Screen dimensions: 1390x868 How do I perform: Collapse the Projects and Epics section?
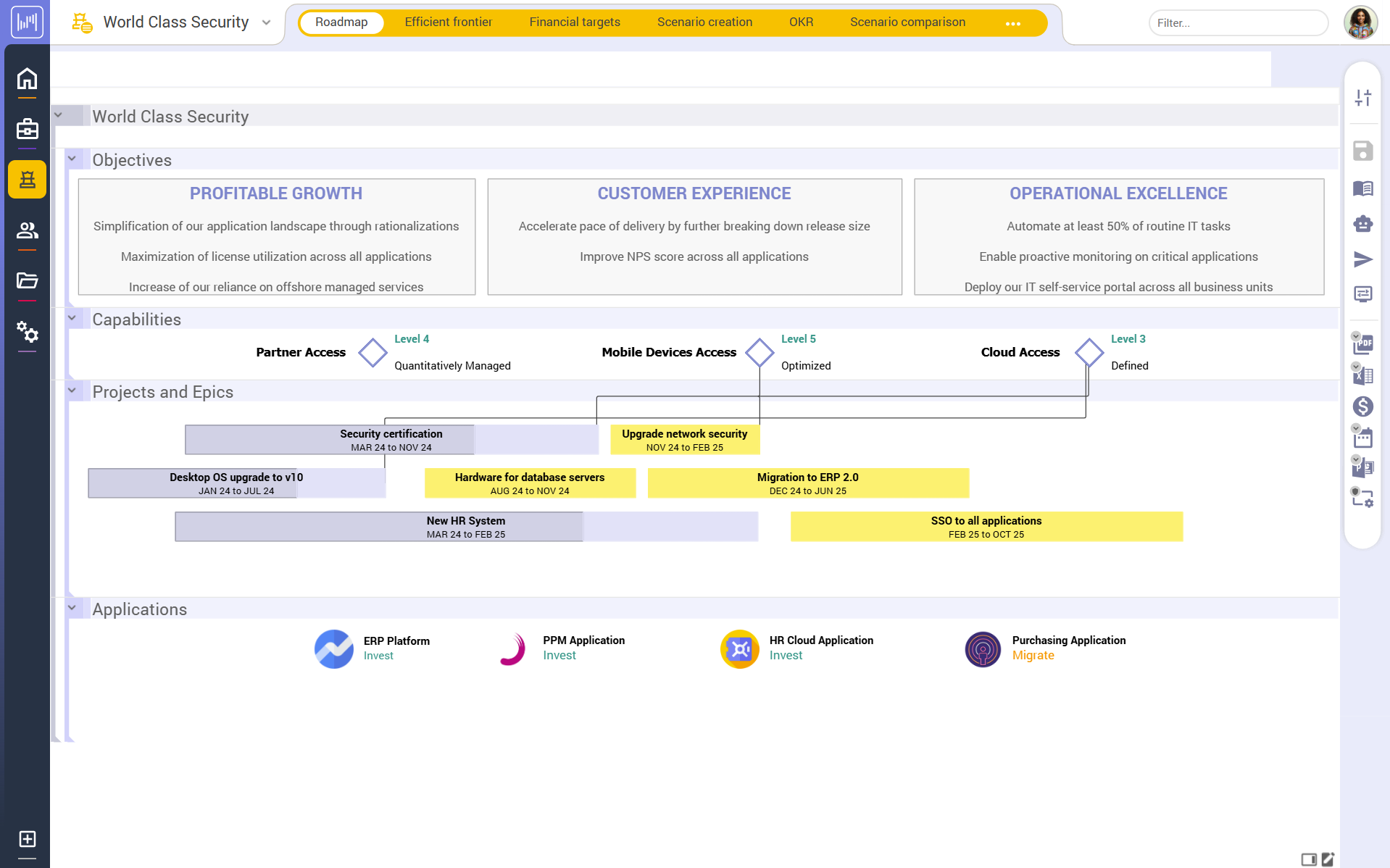[x=72, y=389]
